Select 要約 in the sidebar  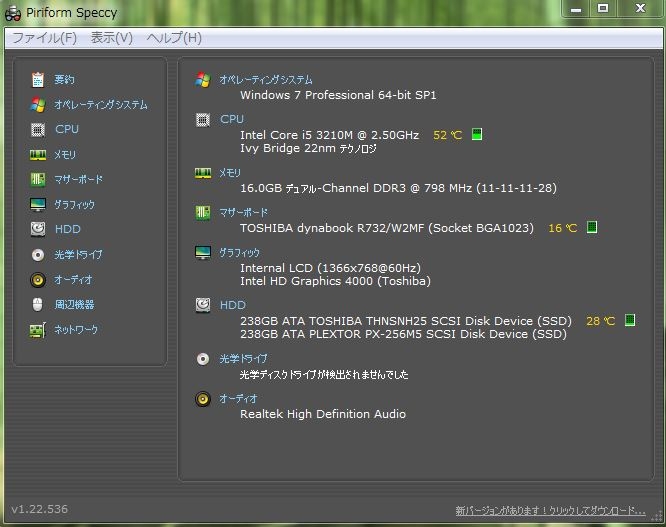64,79
